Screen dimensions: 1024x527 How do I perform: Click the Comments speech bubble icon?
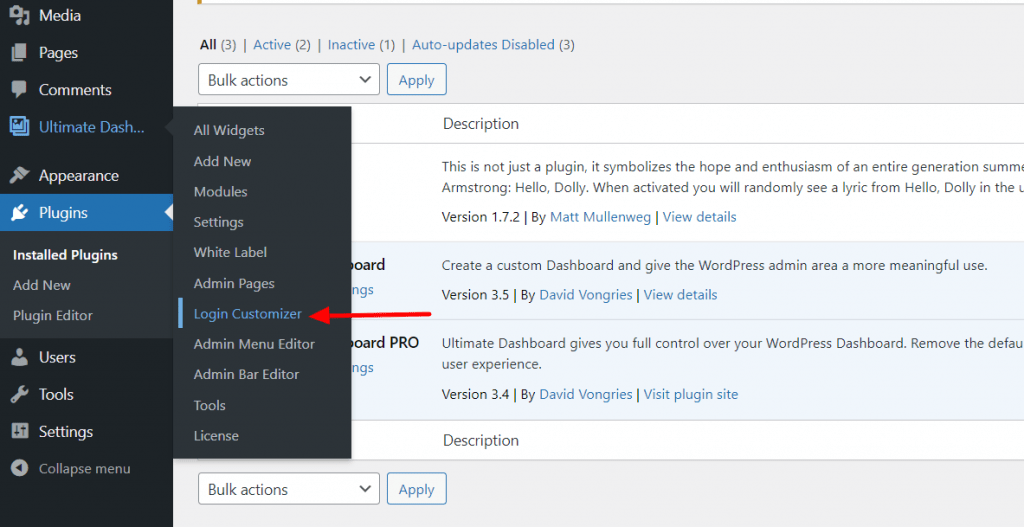pyautogui.click(x=20, y=89)
